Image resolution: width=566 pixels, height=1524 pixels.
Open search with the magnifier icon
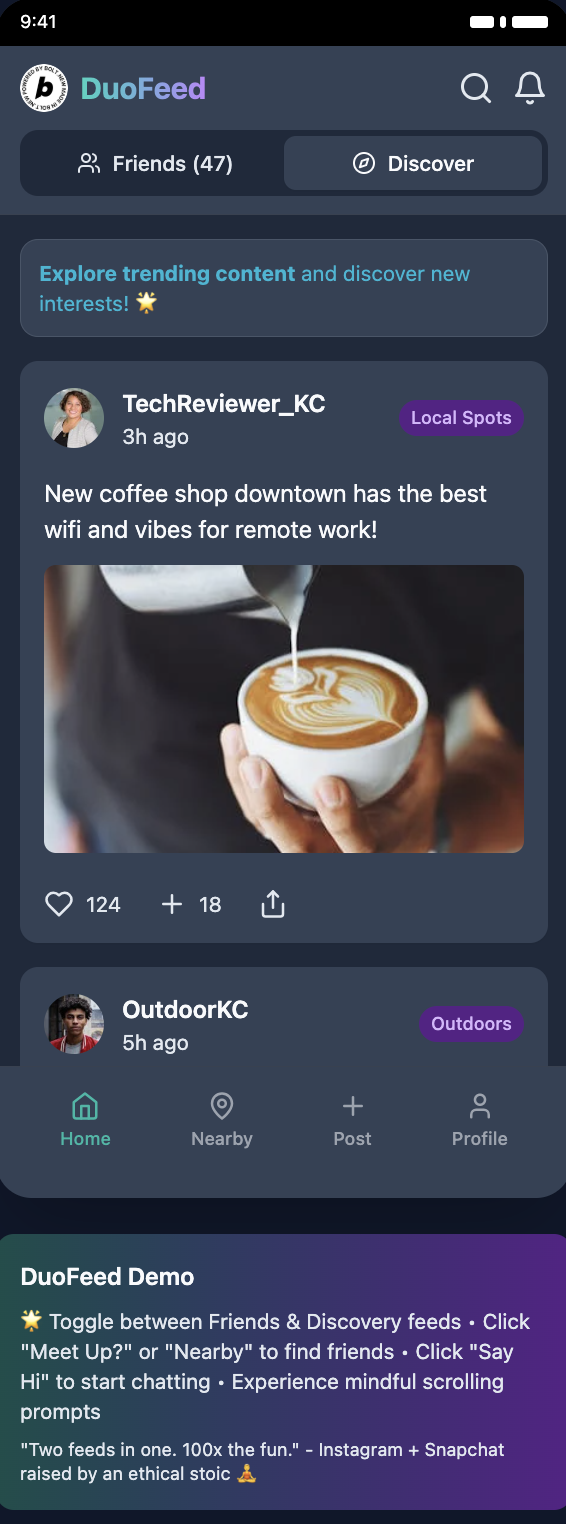pyautogui.click(x=476, y=88)
